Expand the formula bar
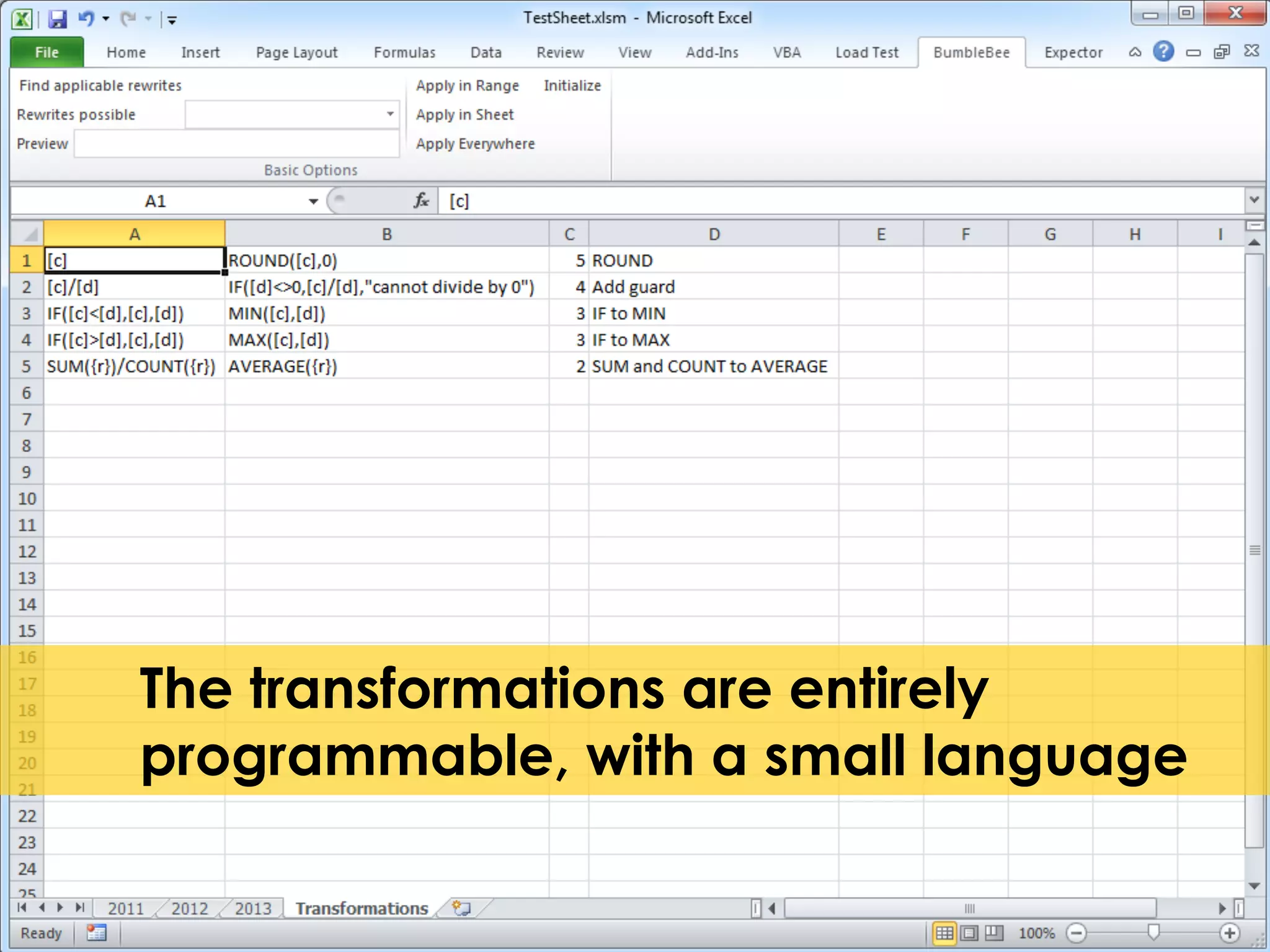Image resolution: width=1270 pixels, height=952 pixels. [x=1254, y=200]
